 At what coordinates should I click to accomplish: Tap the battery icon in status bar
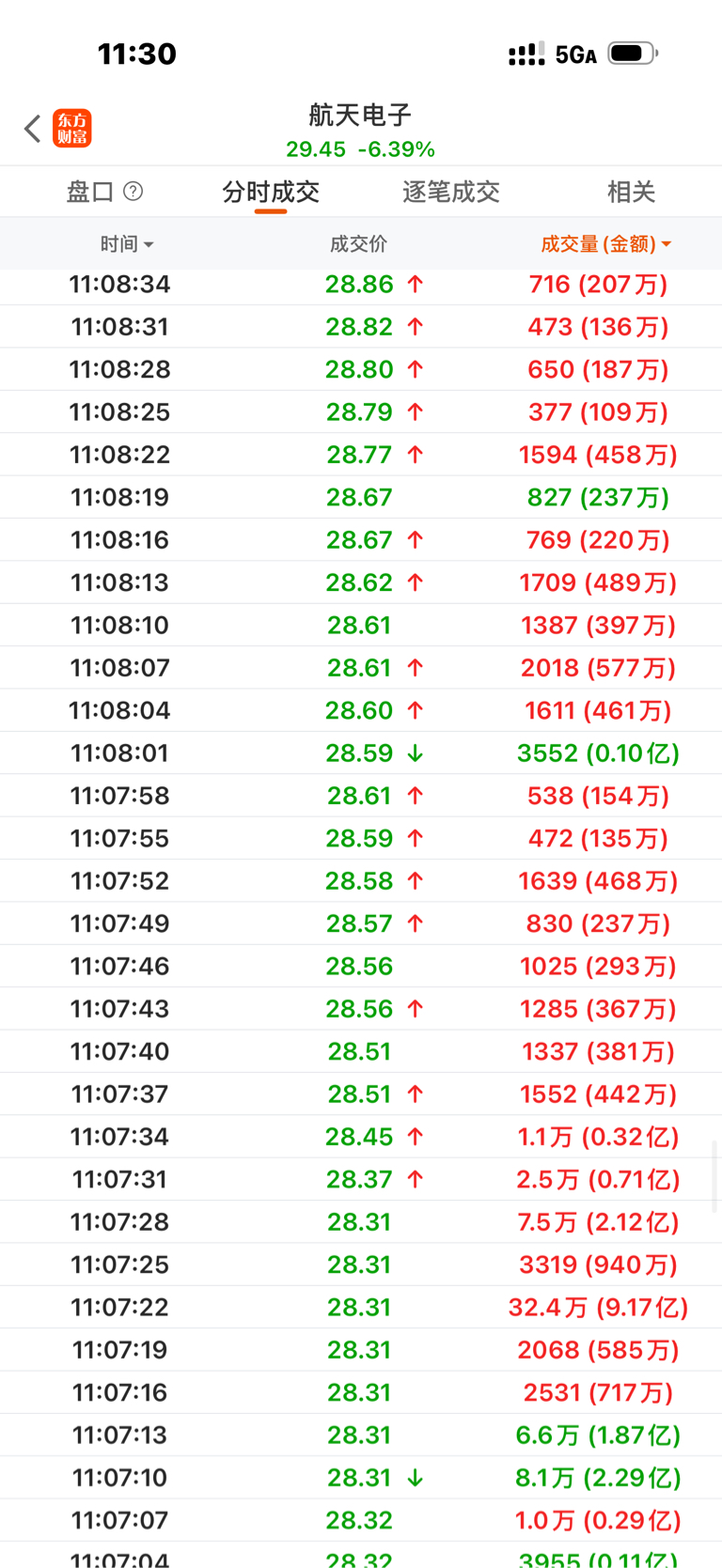(632, 54)
